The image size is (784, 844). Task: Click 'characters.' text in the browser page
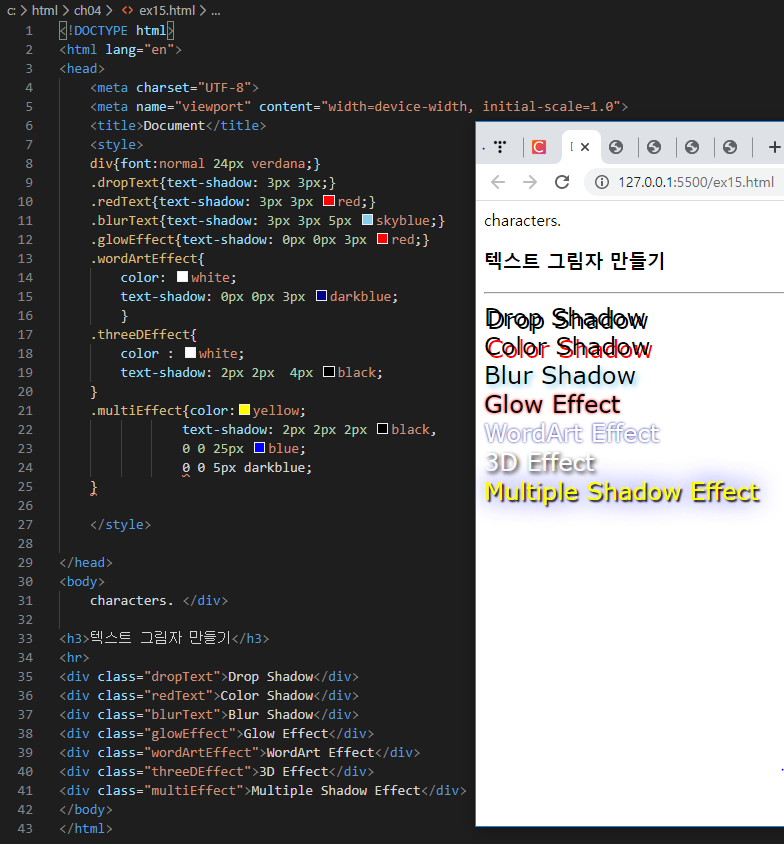click(x=522, y=221)
